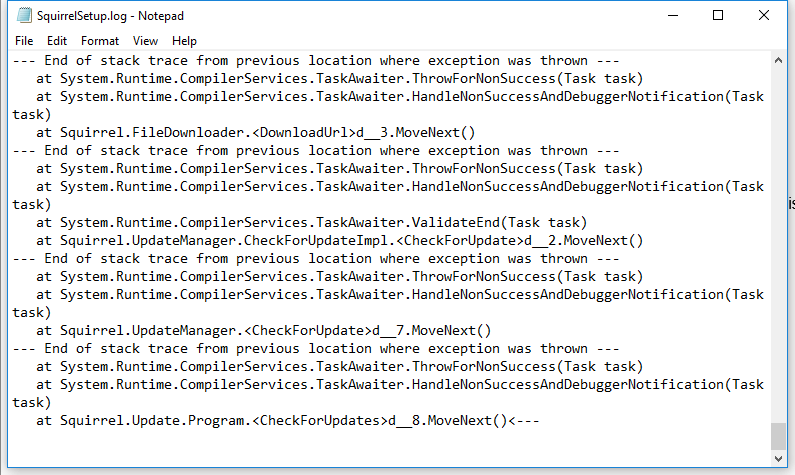Screen dimensions: 795x475
Task: Maximize the Notepad window
Action: click(718, 16)
